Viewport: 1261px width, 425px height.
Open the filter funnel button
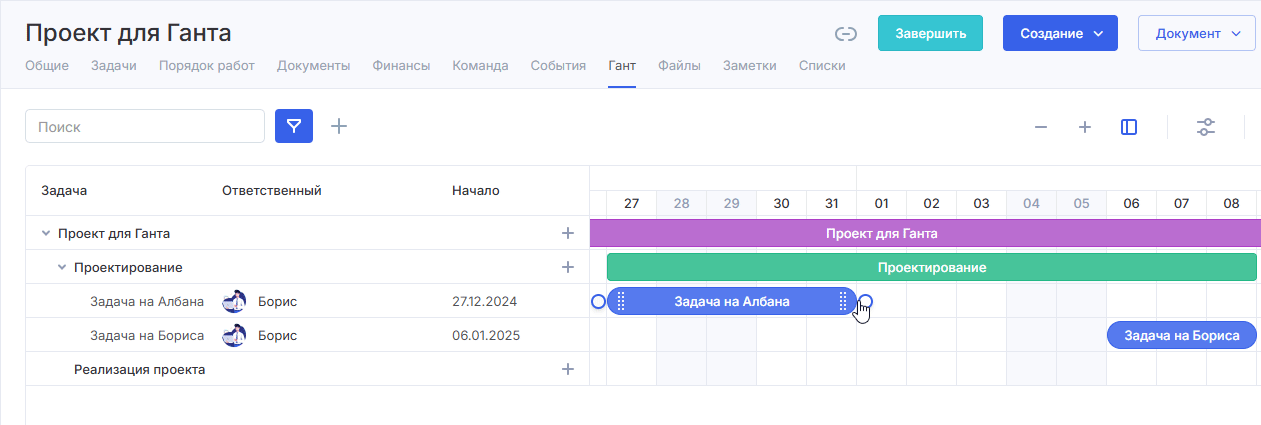click(294, 126)
